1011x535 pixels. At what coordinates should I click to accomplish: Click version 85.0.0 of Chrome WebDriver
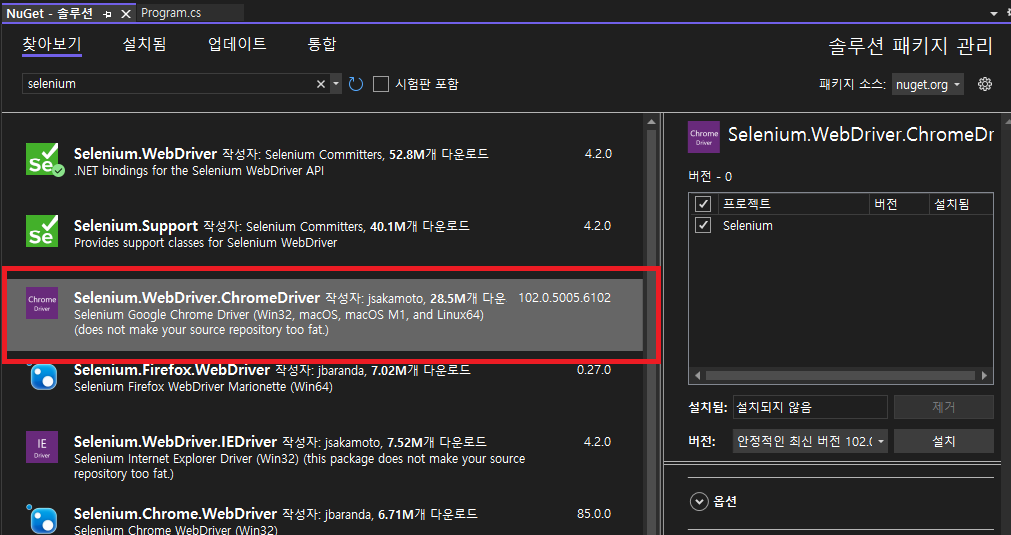[x=594, y=514]
